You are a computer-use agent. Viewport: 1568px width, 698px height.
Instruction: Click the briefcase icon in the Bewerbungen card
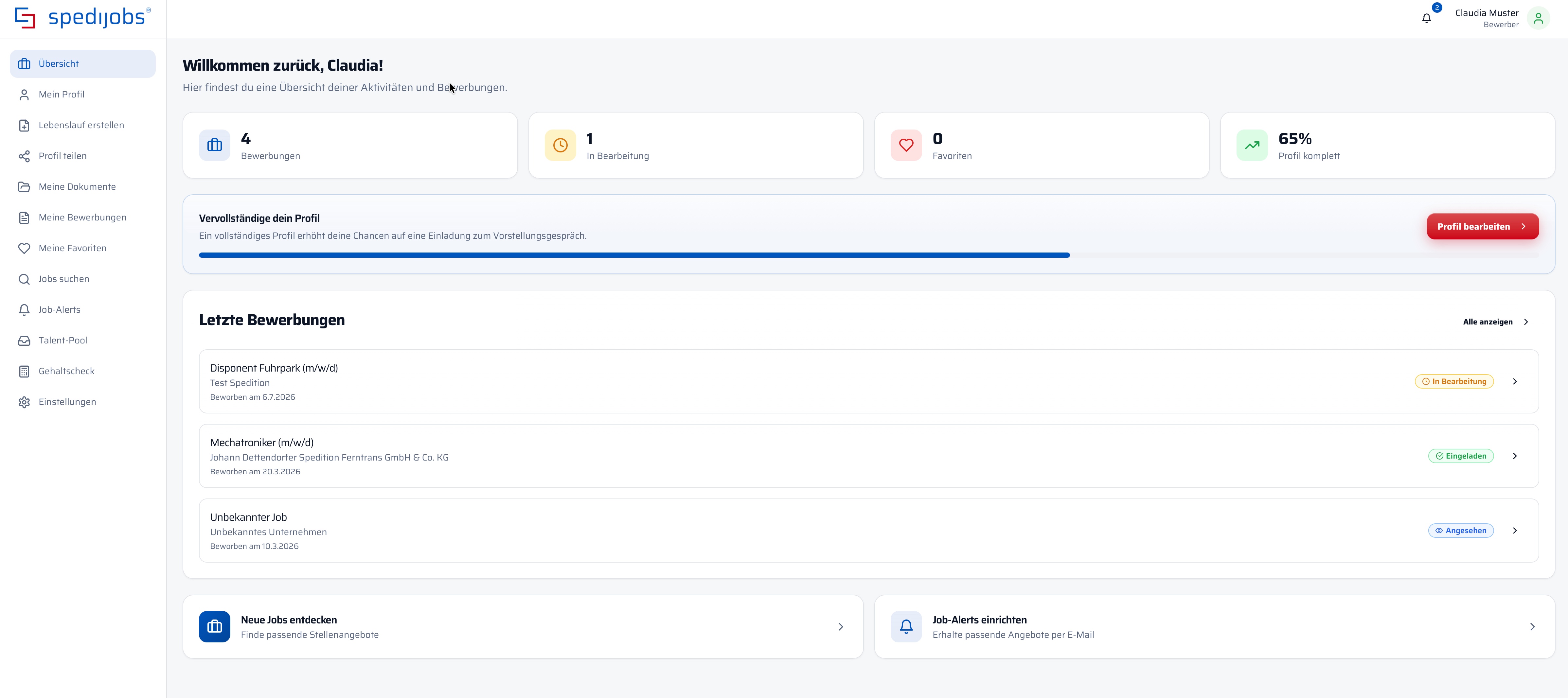tap(214, 145)
